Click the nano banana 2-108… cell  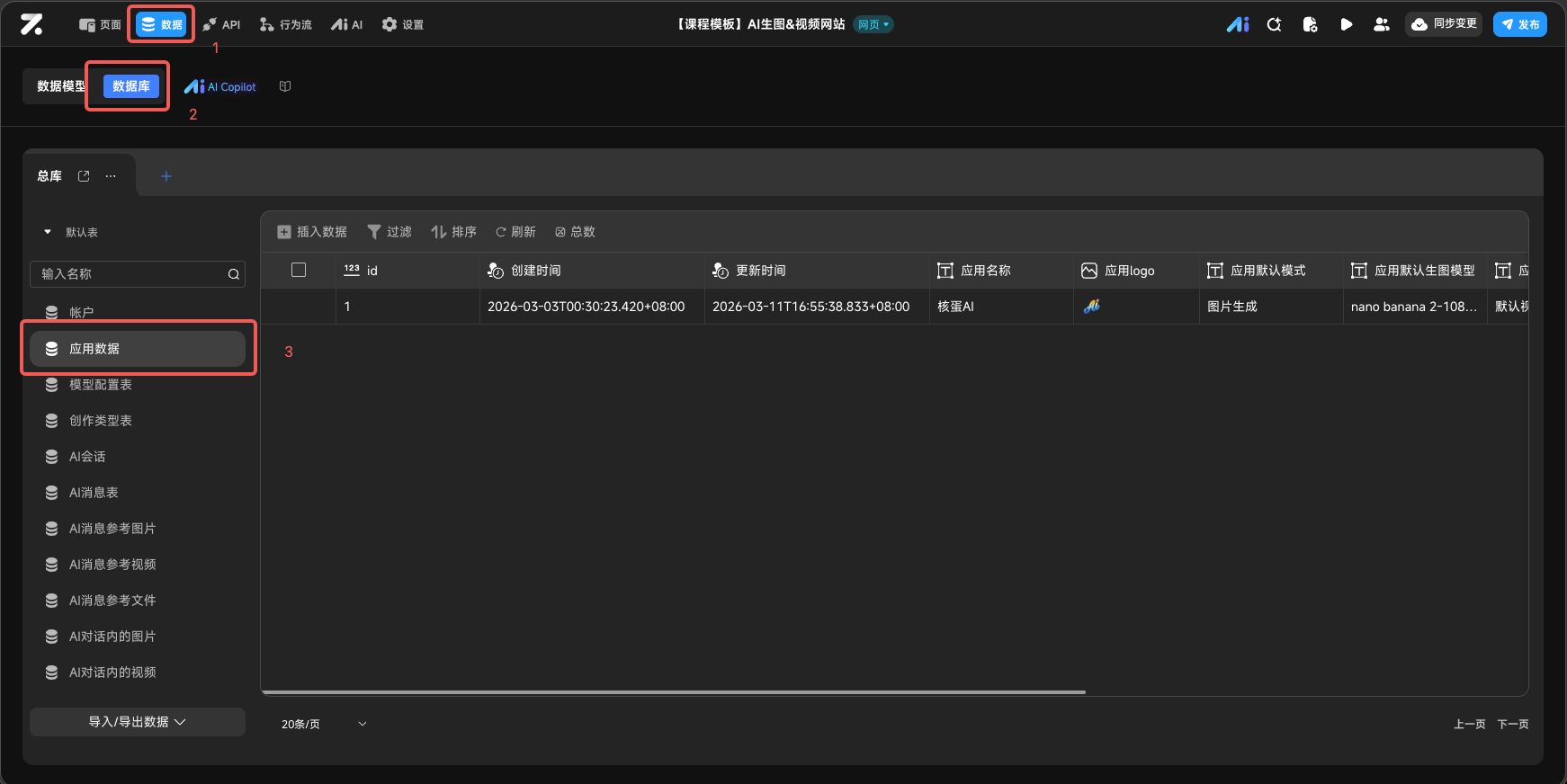click(1415, 307)
